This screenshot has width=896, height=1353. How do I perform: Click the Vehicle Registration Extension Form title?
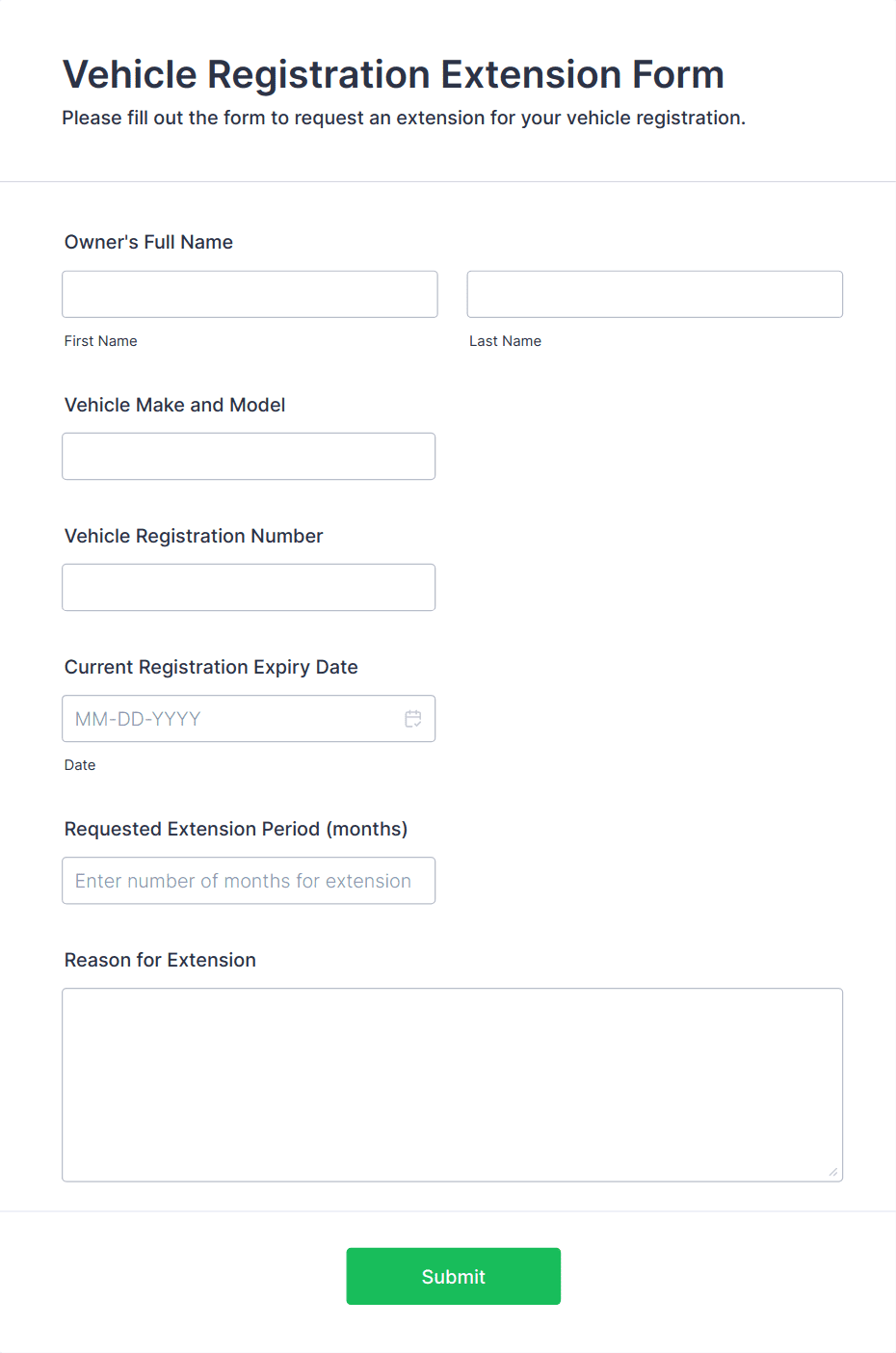392,74
